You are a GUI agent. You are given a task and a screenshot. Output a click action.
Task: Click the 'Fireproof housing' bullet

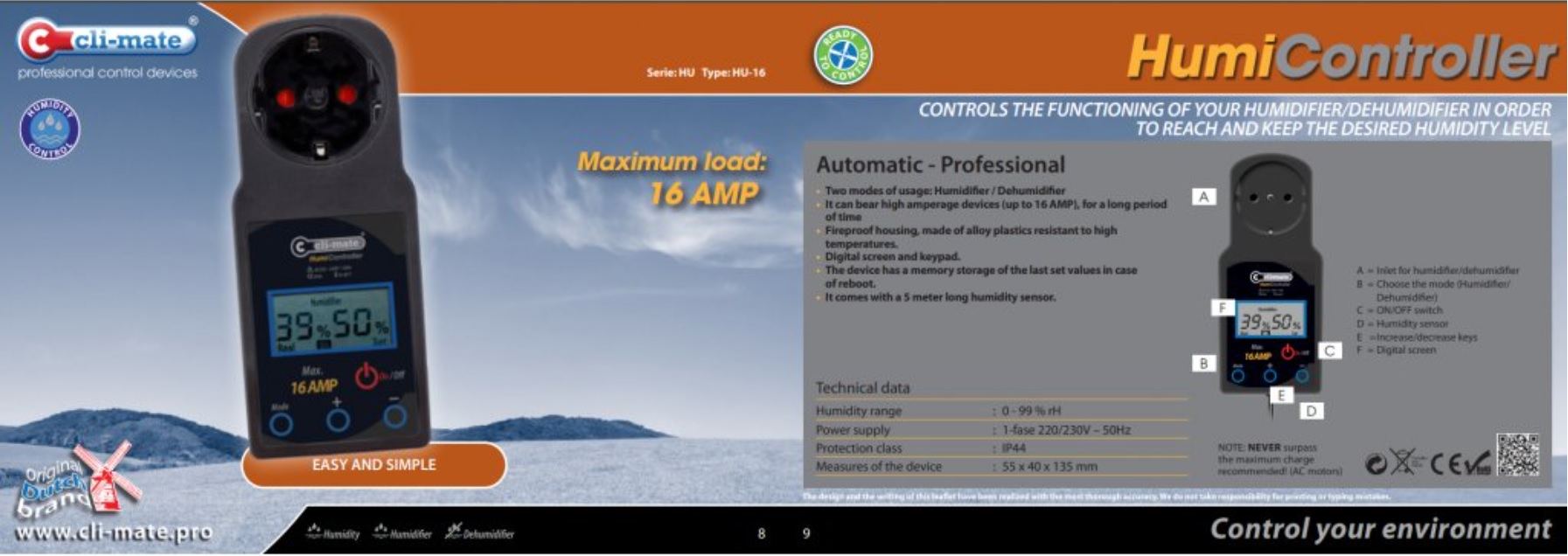tap(971, 237)
